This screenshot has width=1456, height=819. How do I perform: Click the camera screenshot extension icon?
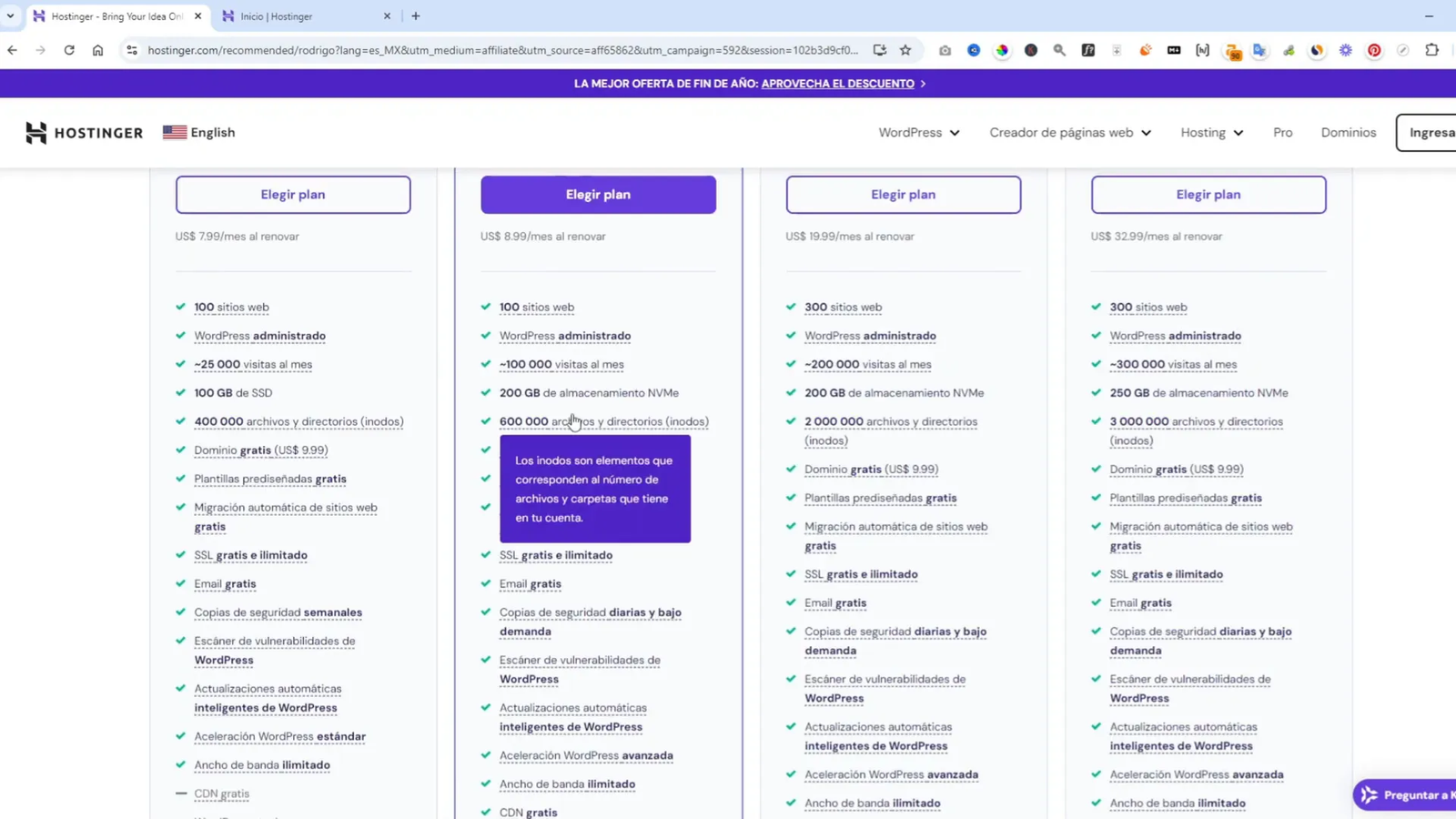click(945, 50)
